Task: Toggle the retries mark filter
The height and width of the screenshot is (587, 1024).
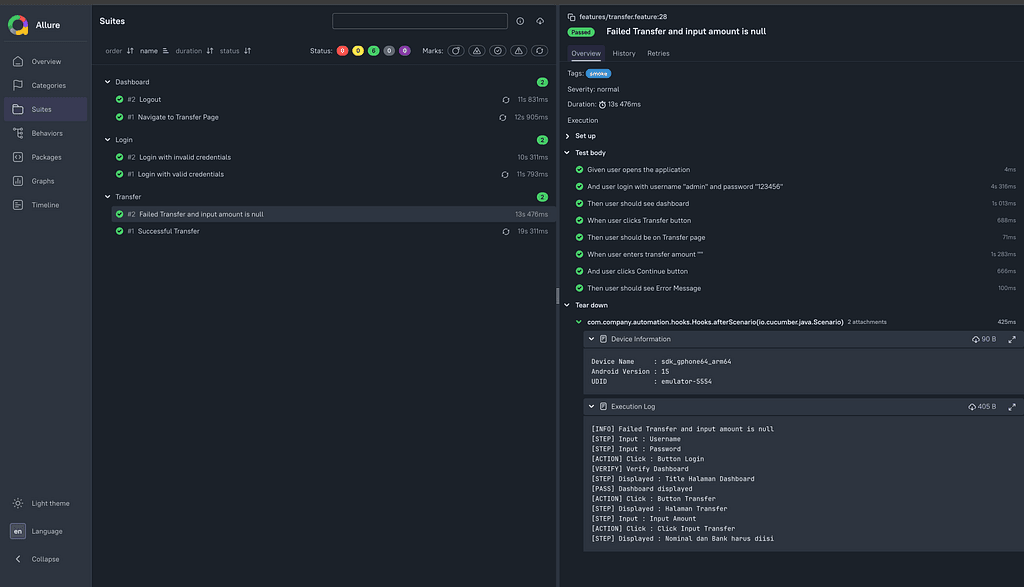Action: pyautogui.click(x=539, y=51)
